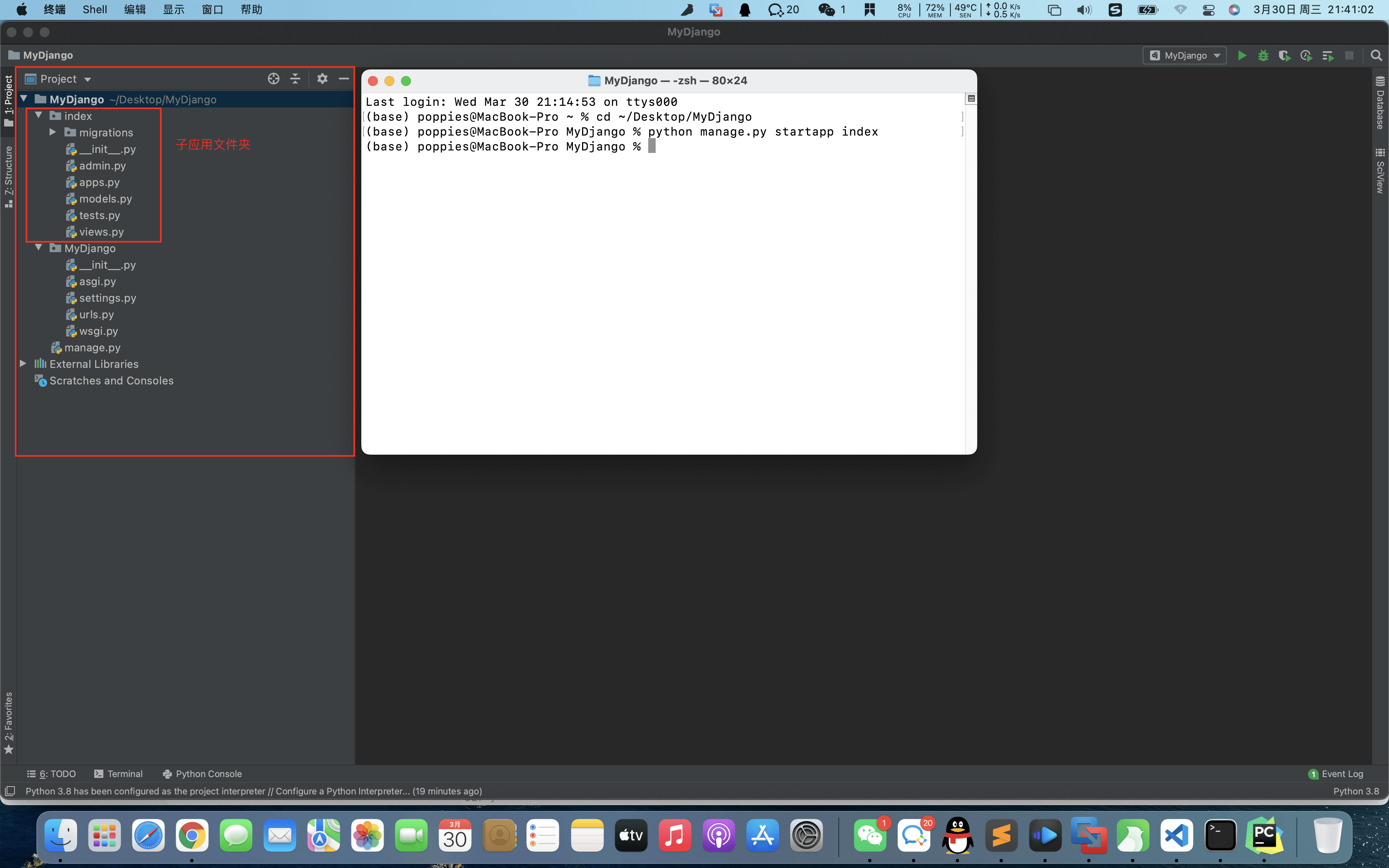Image resolution: width=1389 pixels, height=868 pixels.
Task: Open PyCharm icon in the Dock
Action: click(x=1264, y=835)
